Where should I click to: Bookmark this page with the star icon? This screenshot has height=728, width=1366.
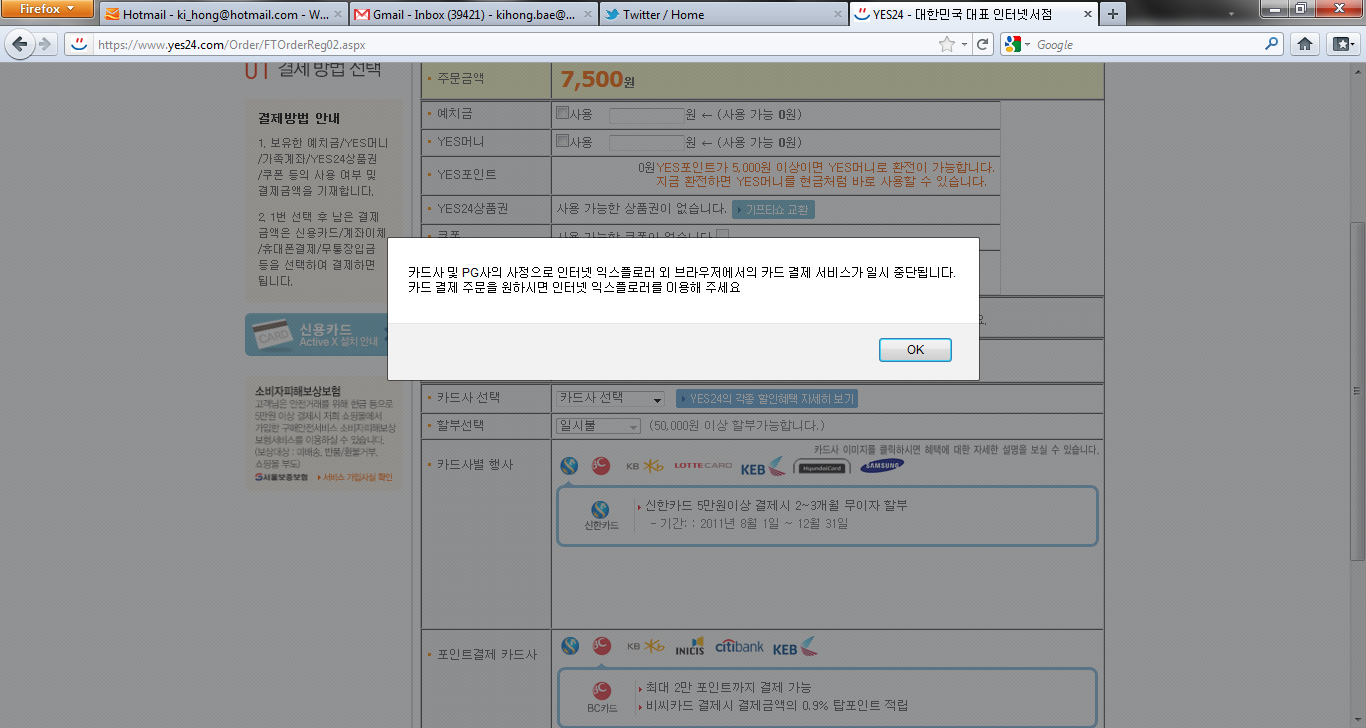pyautogui.click(x=946, y=44)
